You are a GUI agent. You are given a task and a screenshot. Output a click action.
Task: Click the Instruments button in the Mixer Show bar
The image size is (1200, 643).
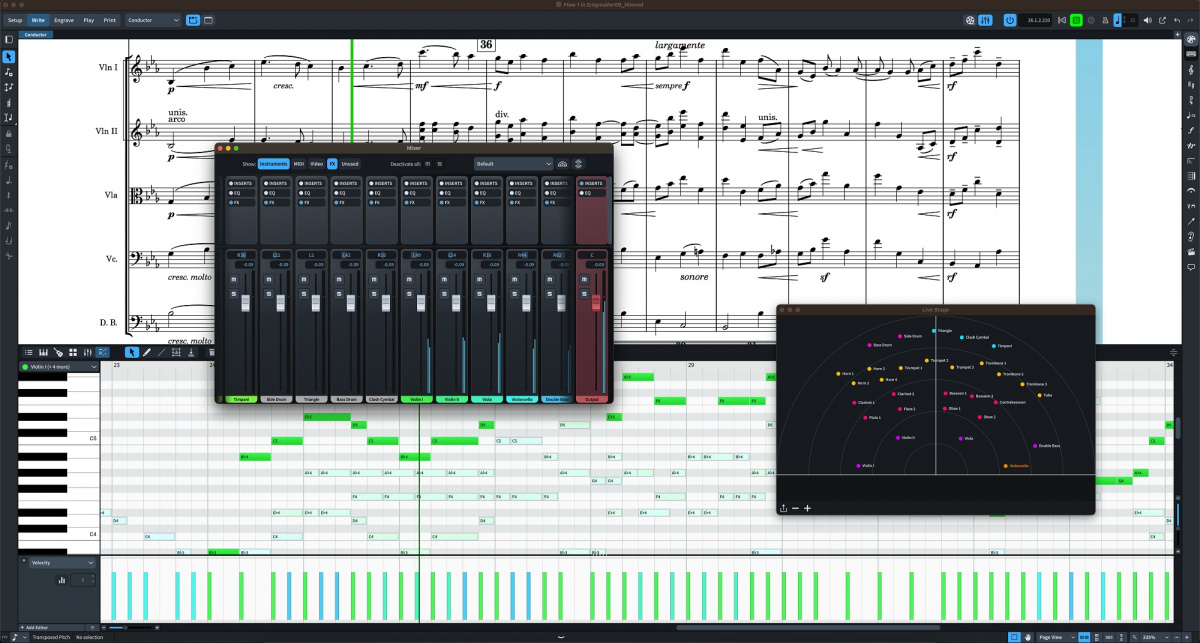[x=272, y=164]
